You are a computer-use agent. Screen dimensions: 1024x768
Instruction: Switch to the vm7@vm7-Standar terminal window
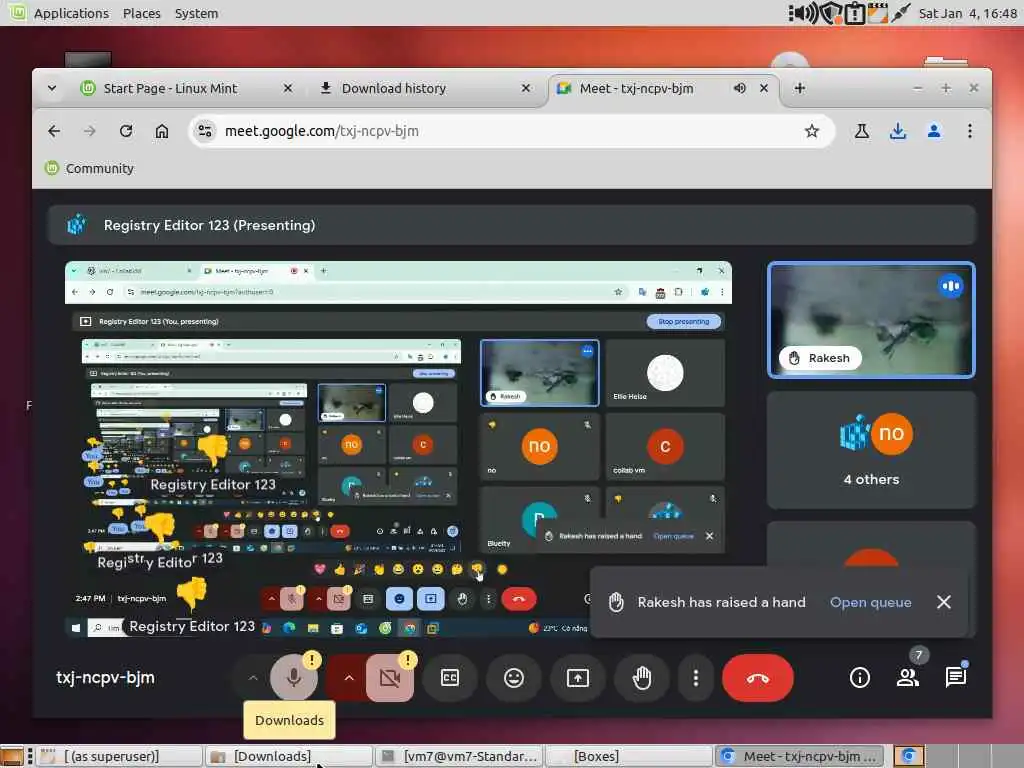pos(458,756)
